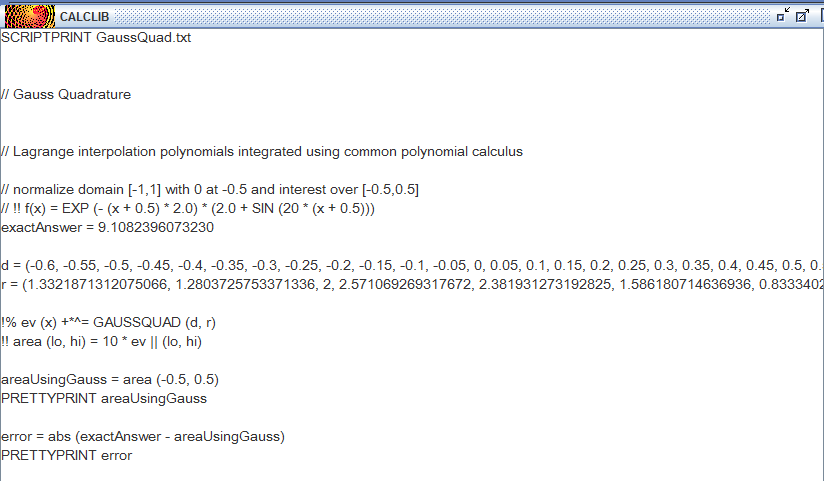This screenshot has width=824, height=481.
Task: Click the line starting r = (1.332187
Action: 412,284
